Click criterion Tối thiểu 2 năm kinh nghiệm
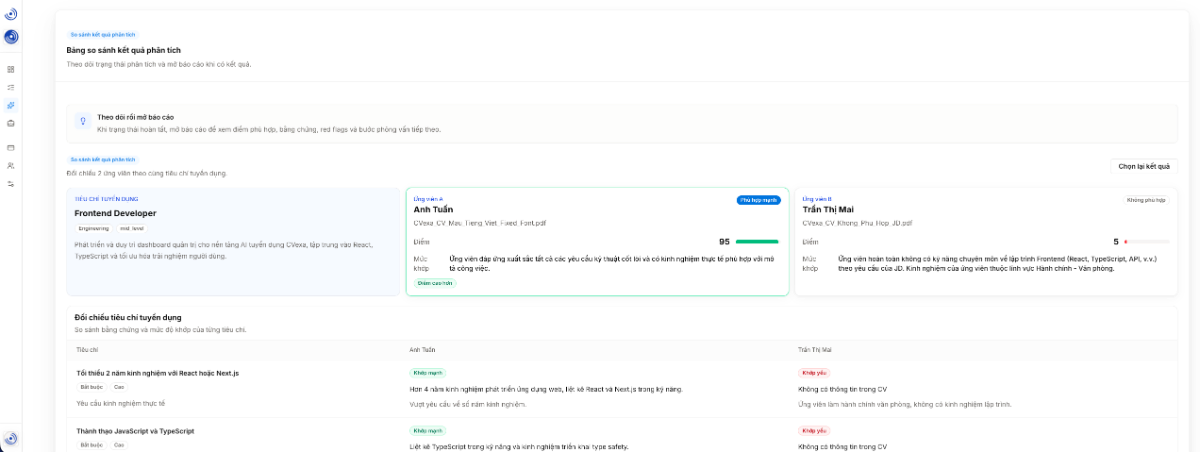Viewport: 1200px width, 452px height. click(158, 373)
